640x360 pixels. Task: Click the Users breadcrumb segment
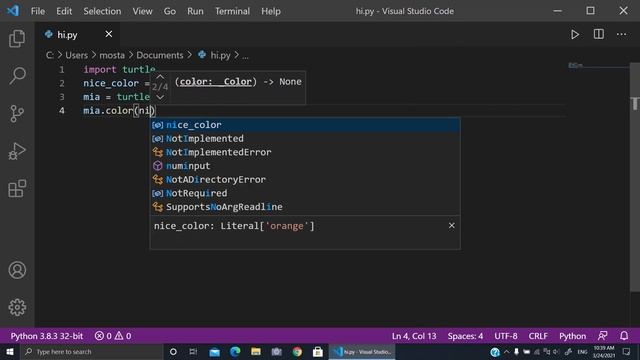click(x=76, y=55)
